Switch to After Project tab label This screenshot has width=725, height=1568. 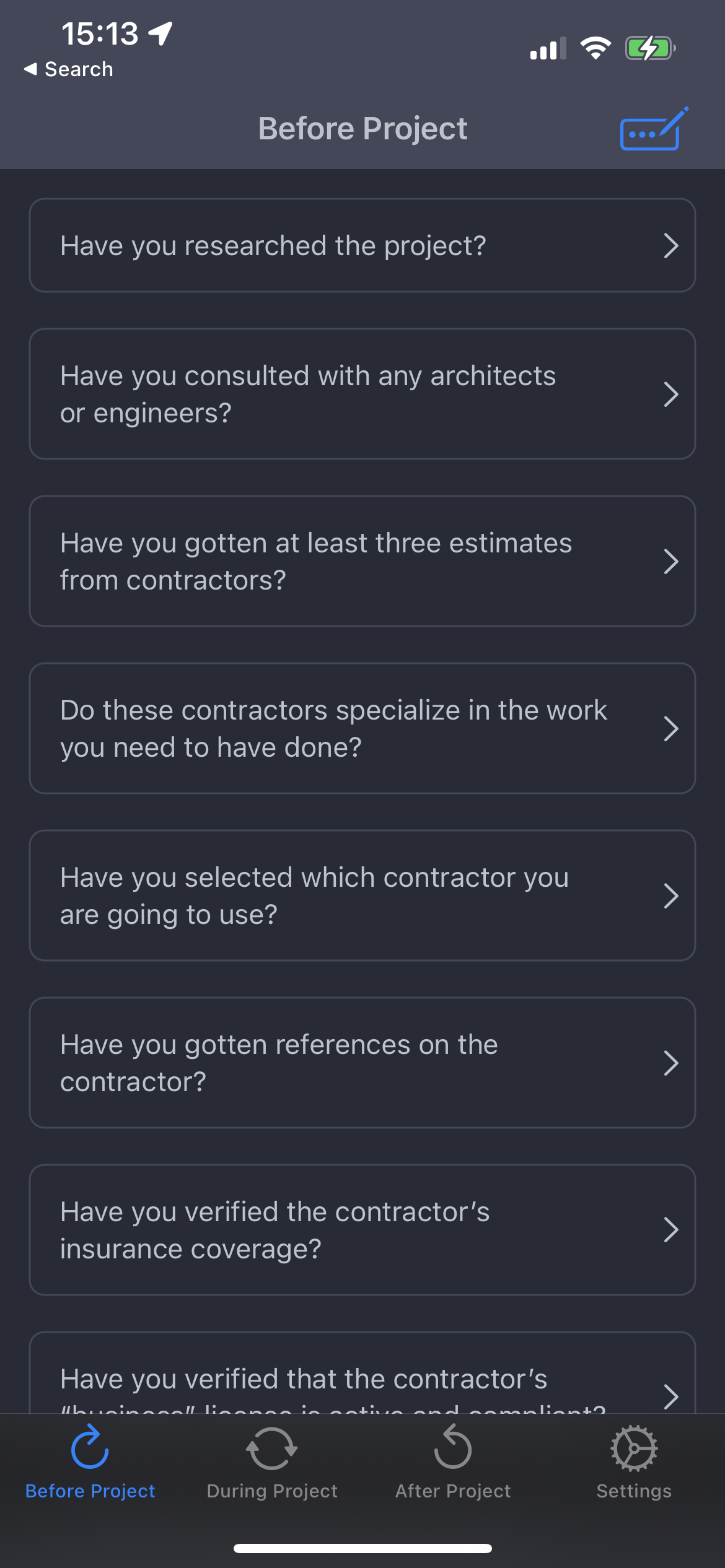[x=453, y=1491]
